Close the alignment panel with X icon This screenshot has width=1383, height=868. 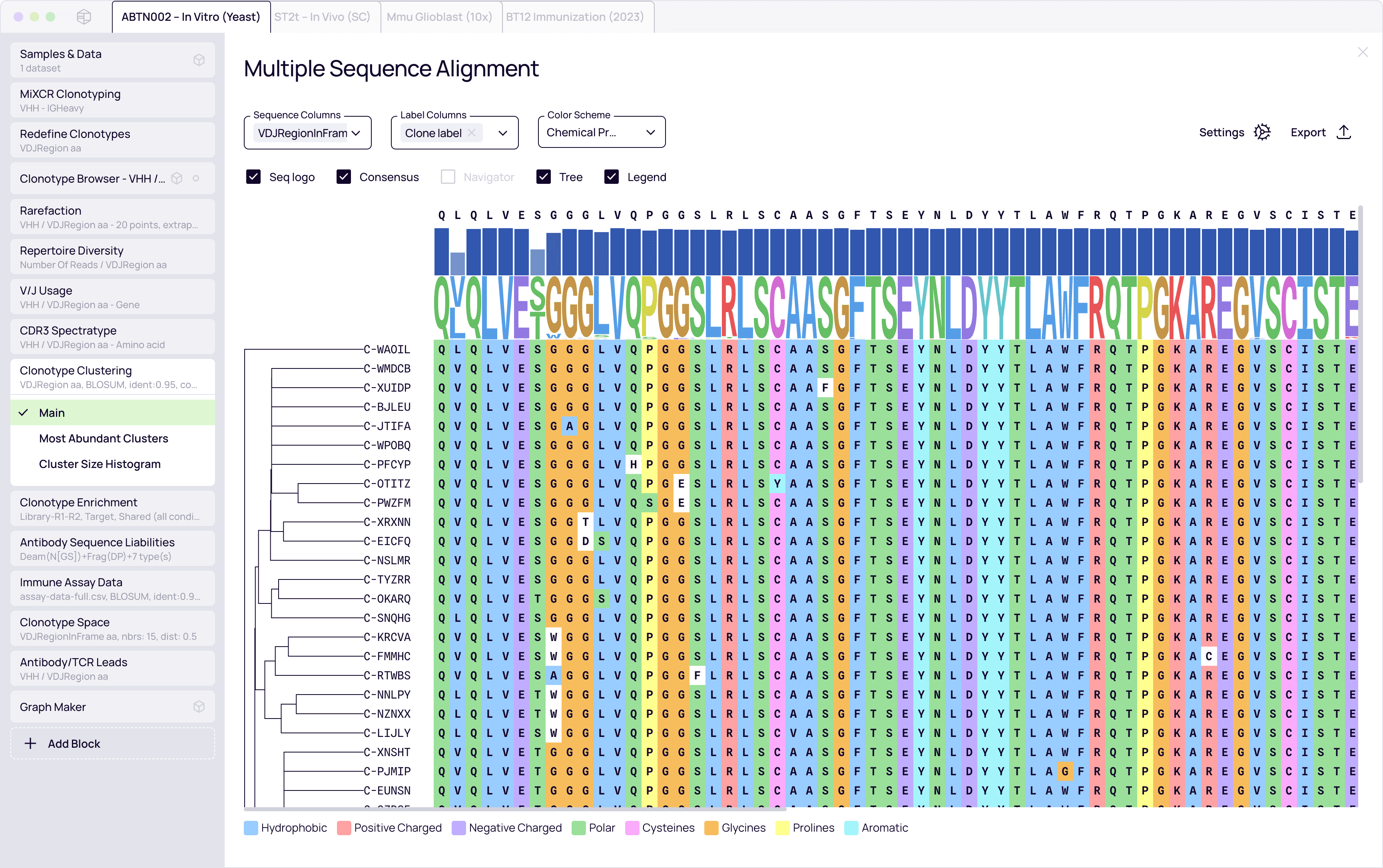tap(1362, 52)
